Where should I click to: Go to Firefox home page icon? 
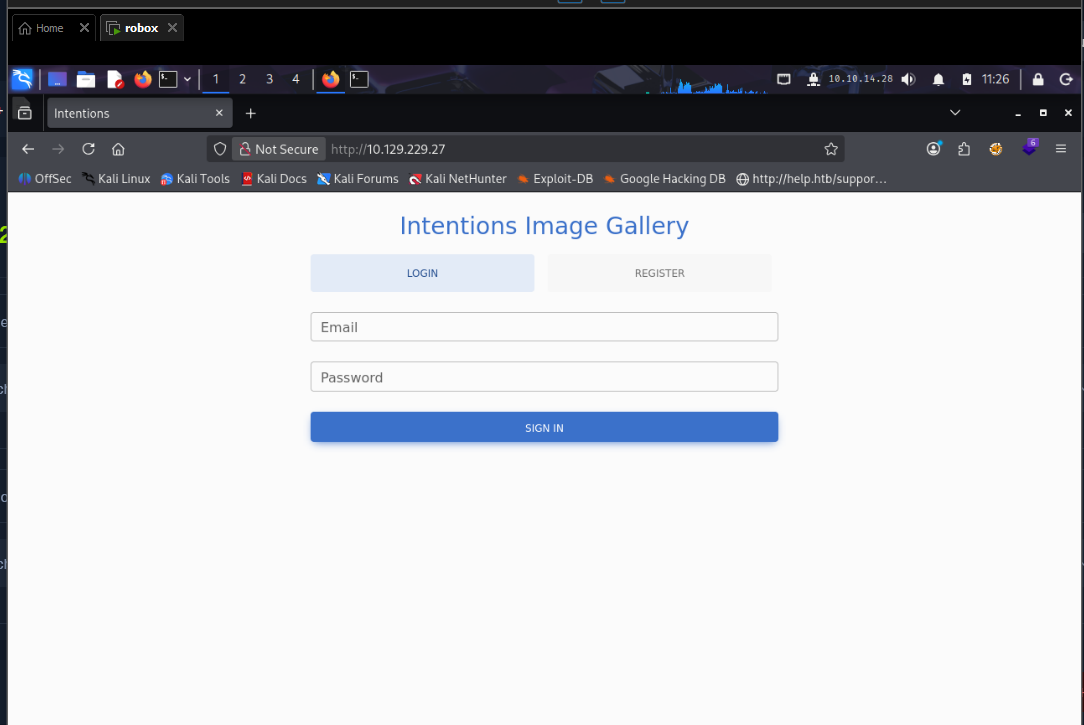tap(118, 149)
